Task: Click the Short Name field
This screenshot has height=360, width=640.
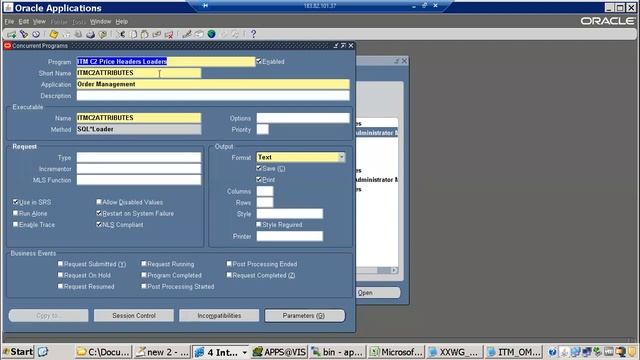Action: click(x=139, y=73)
